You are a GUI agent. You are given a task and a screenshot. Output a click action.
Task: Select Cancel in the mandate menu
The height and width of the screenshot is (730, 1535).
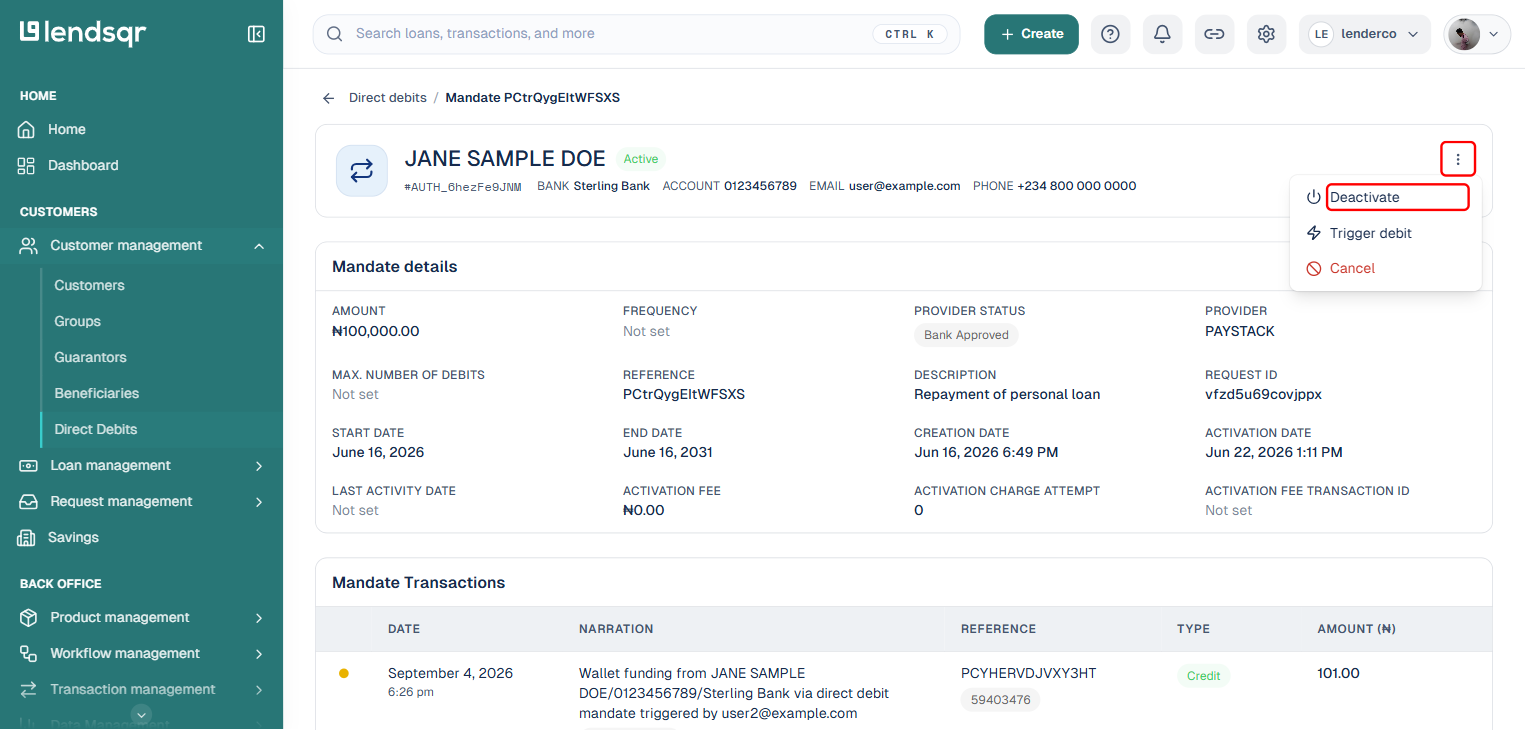pos(1385,268)
